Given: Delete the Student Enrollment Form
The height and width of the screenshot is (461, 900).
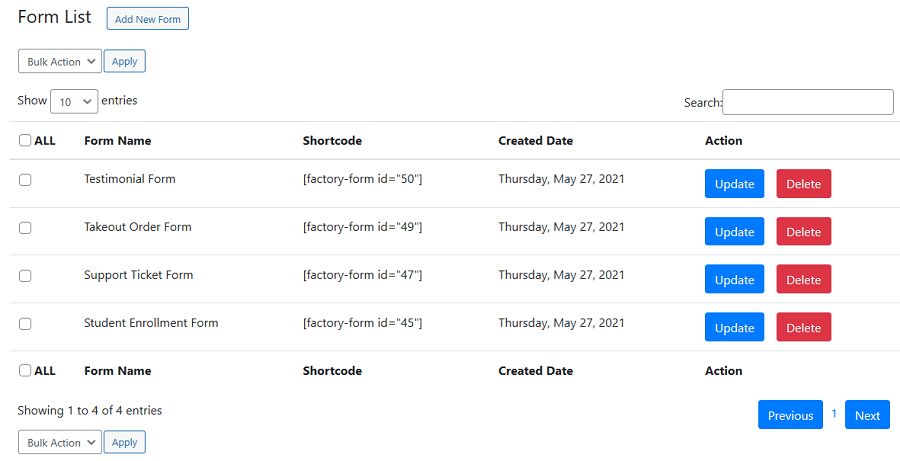Looking at the screenshot, I should (803, 328).
